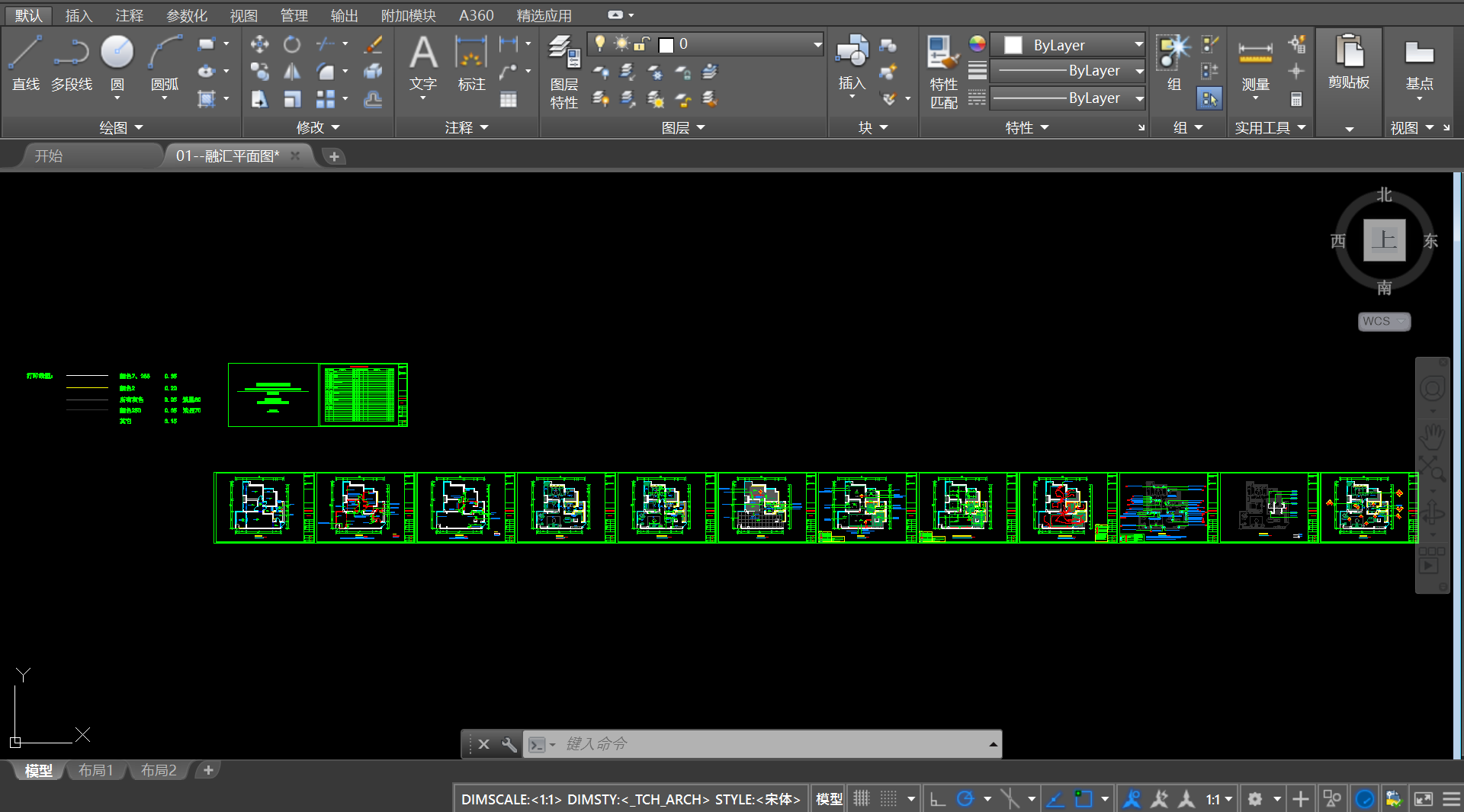Toggle grid display in status bar

pyautogui.click(x=862, y=798)
